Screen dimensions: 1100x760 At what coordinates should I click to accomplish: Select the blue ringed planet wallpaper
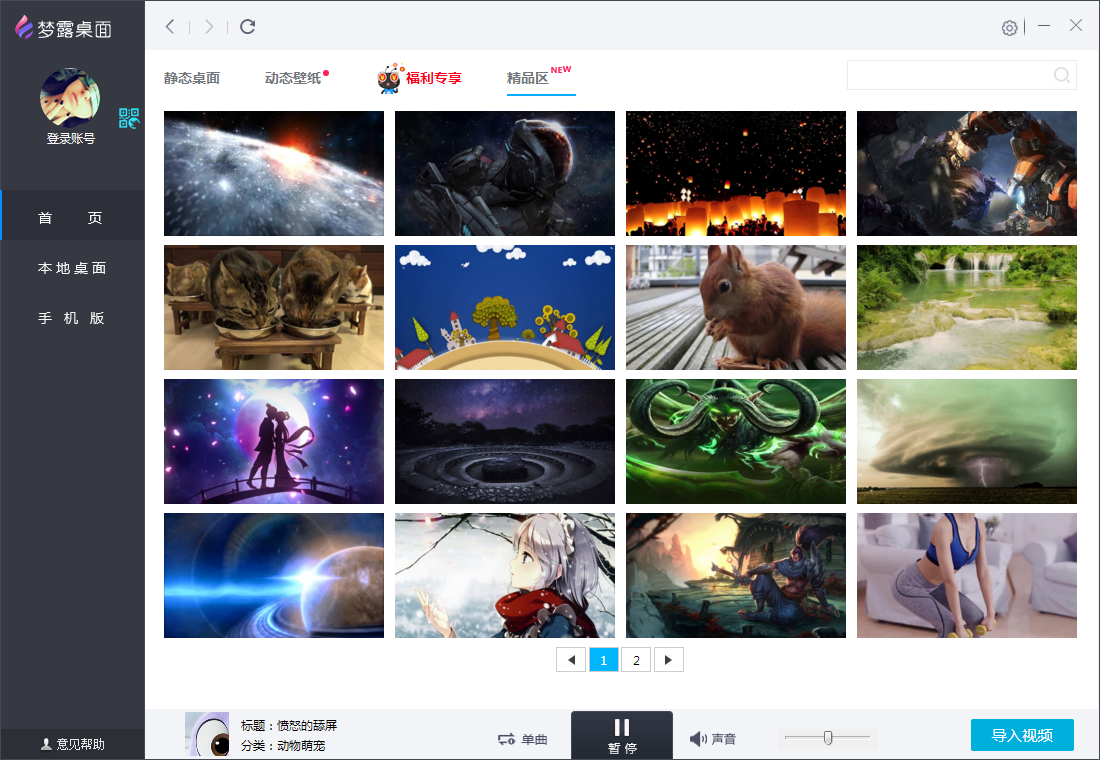tap(274, 575)
